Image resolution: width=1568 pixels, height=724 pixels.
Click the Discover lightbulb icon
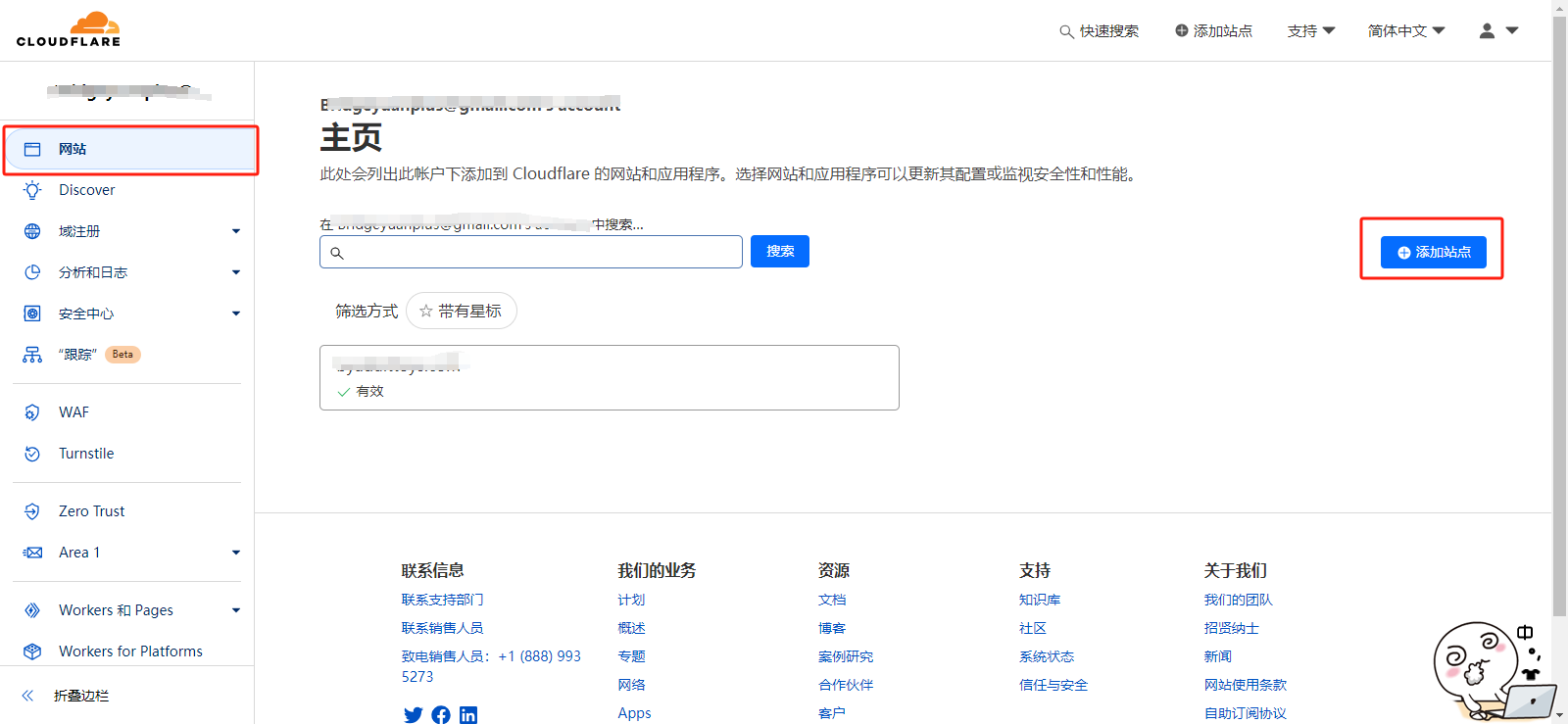pyautogui.click(x=32, y=190)
